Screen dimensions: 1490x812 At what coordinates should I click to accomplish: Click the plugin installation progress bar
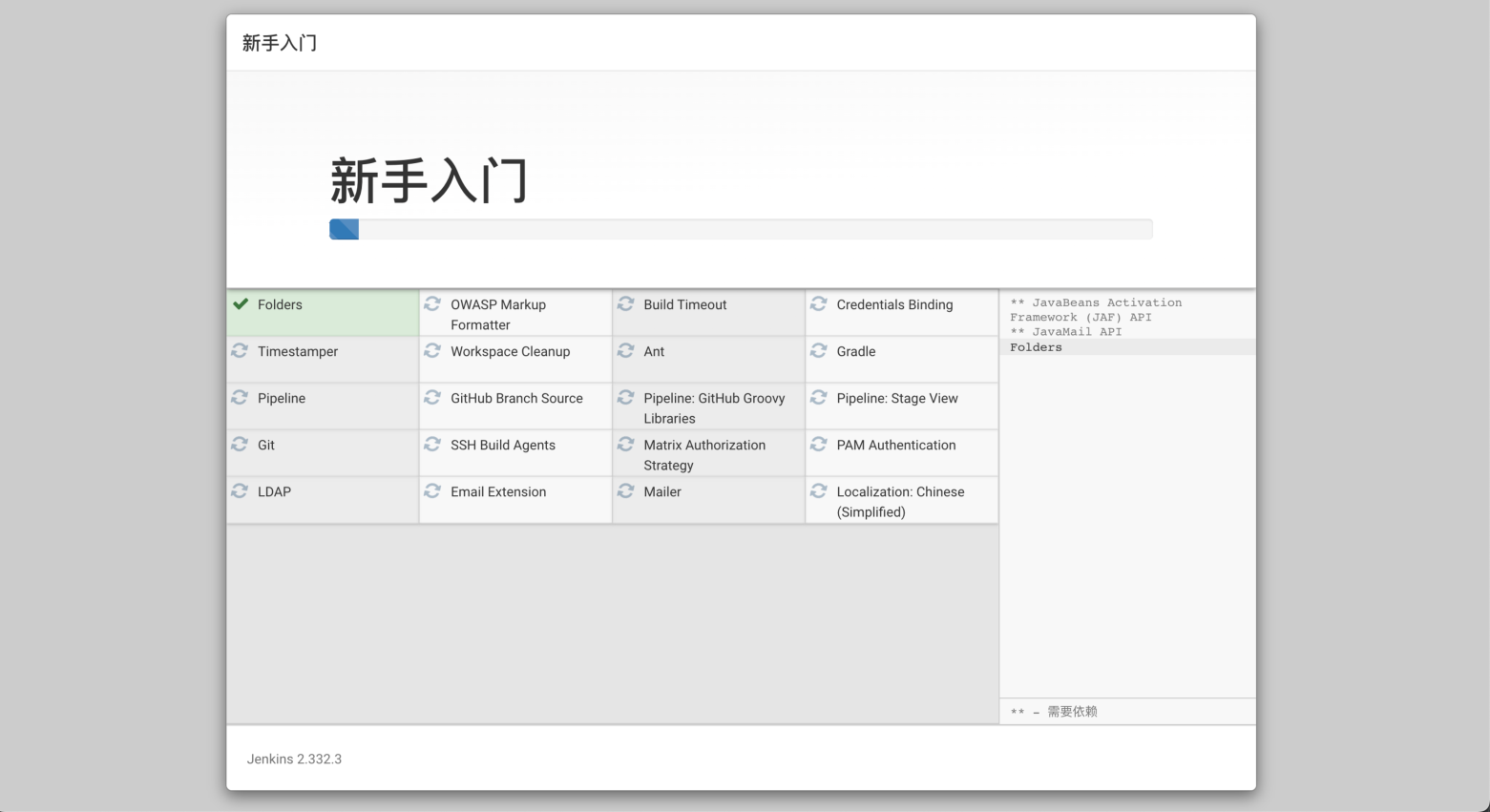[741, 229]
